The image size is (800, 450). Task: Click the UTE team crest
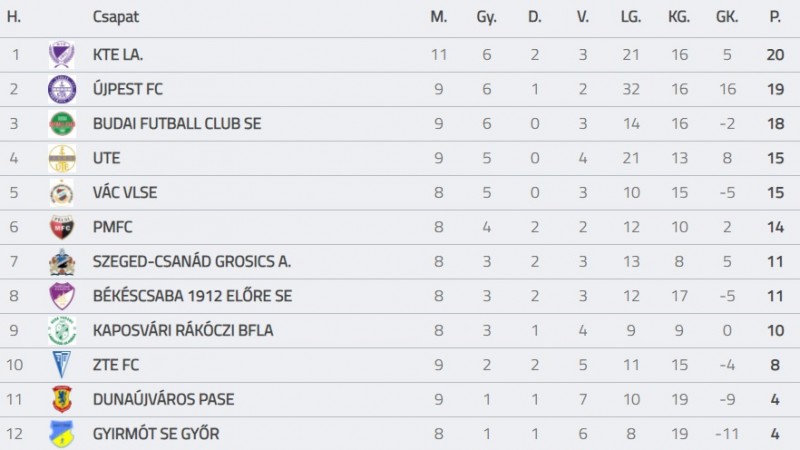(x=62, y=158)
